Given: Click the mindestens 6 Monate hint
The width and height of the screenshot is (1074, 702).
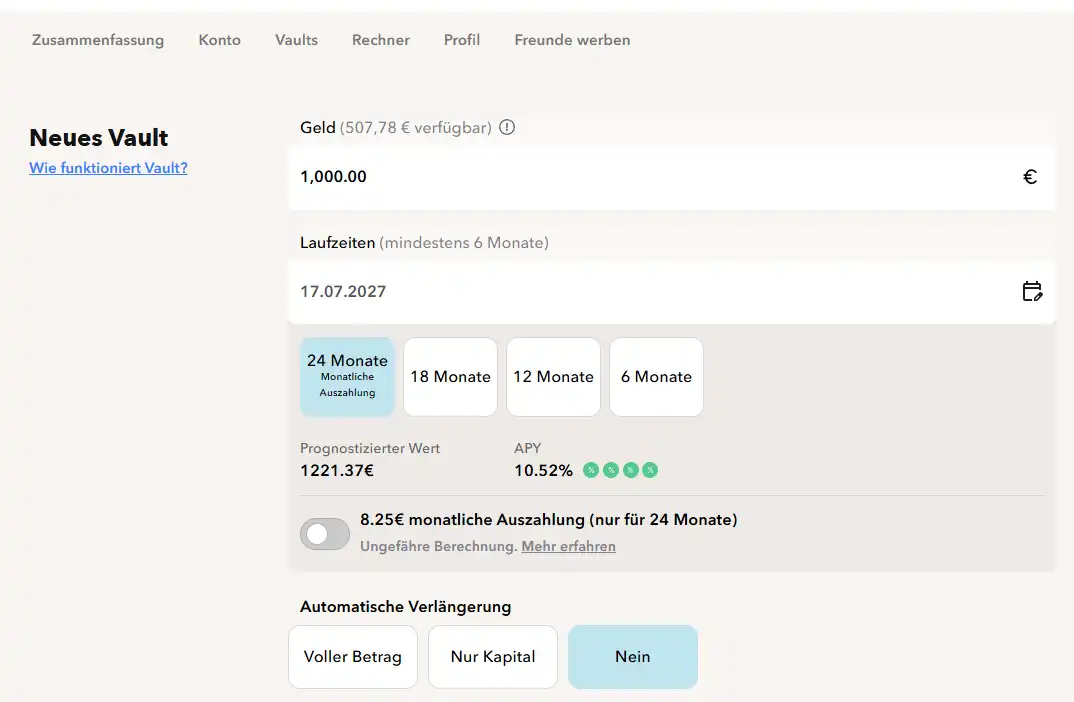Looking at the screenshot, I should point(464,243).
